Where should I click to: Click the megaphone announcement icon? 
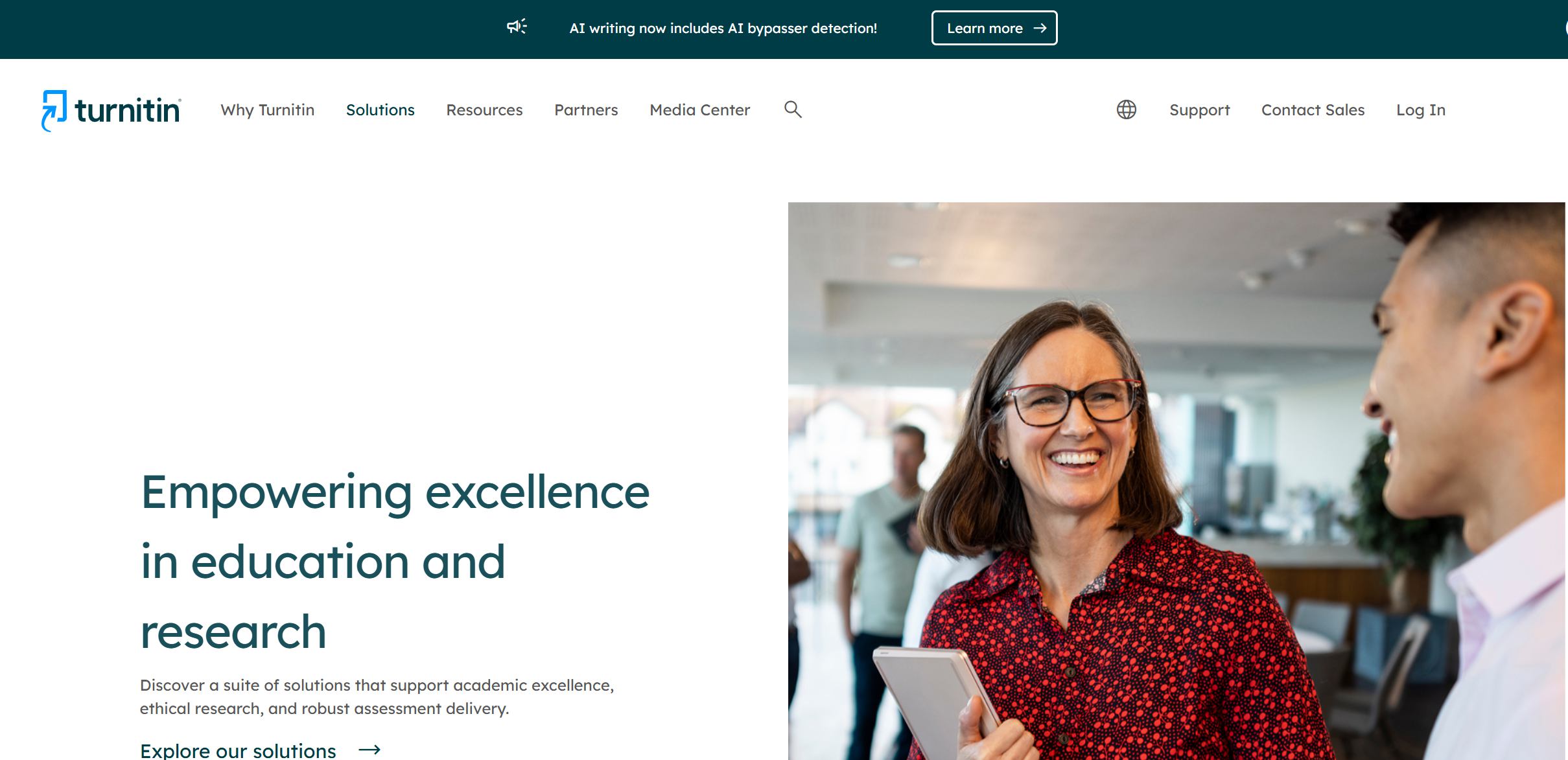point(517,27)
